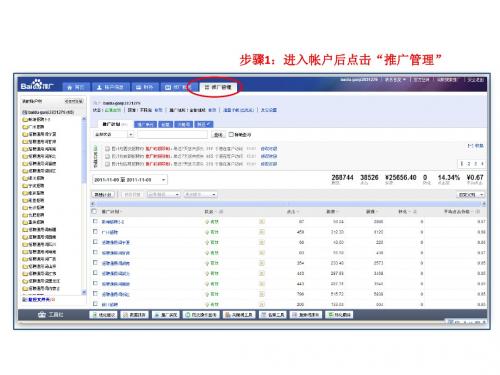Tick the second notification message checkbox
500x375 pixels.
coord(107,156)
